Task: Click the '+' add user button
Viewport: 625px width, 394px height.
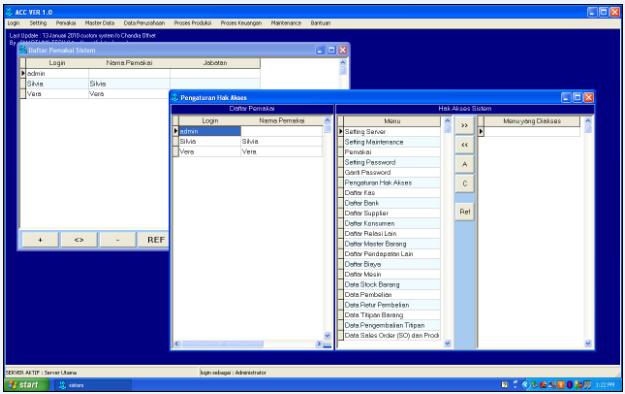Action: coord(40,240)
